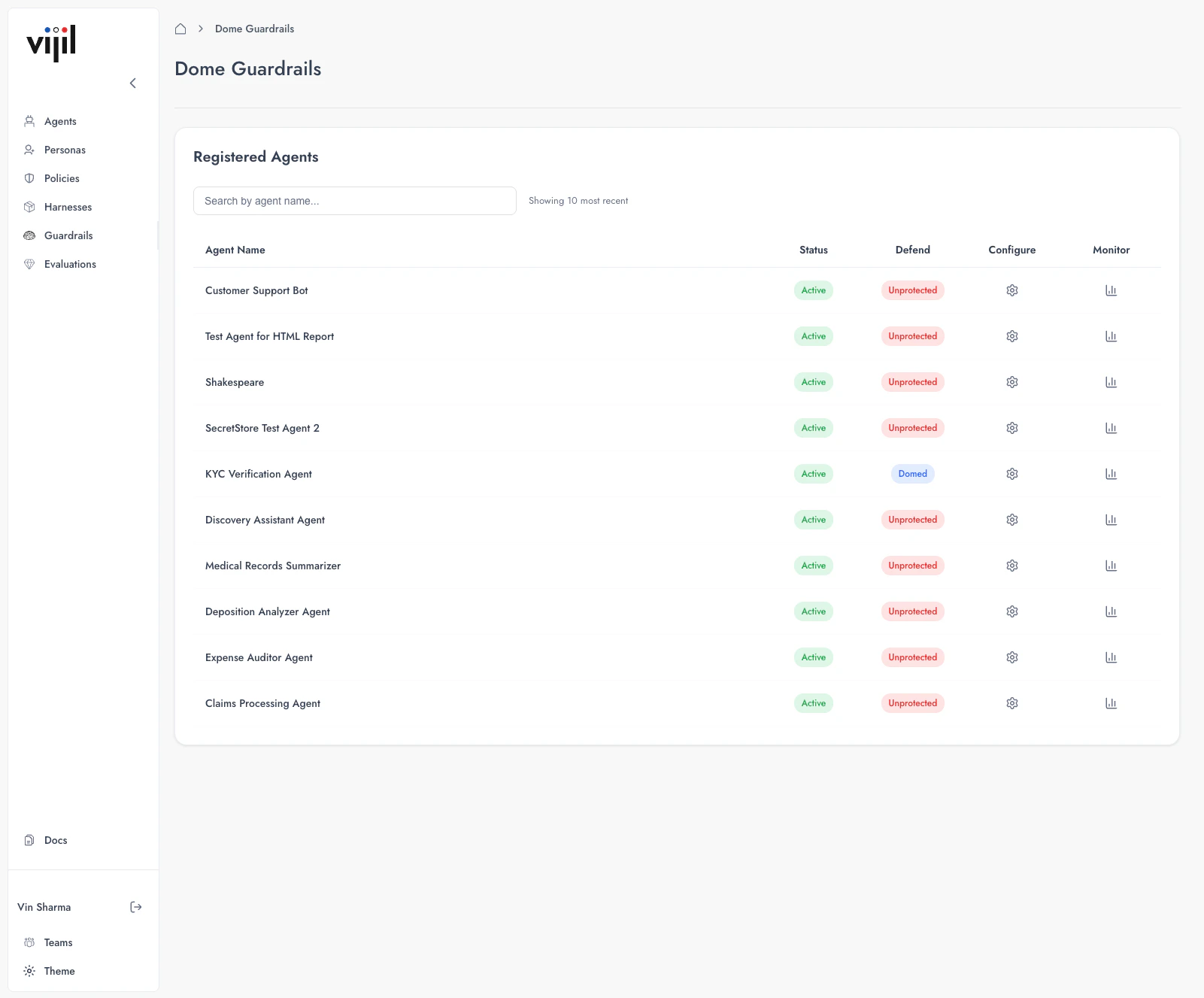Toggle the Domed badge on KYC Verification Agent
The height and width of the screenshot is (998, 1204).
(x=912, y=473)
